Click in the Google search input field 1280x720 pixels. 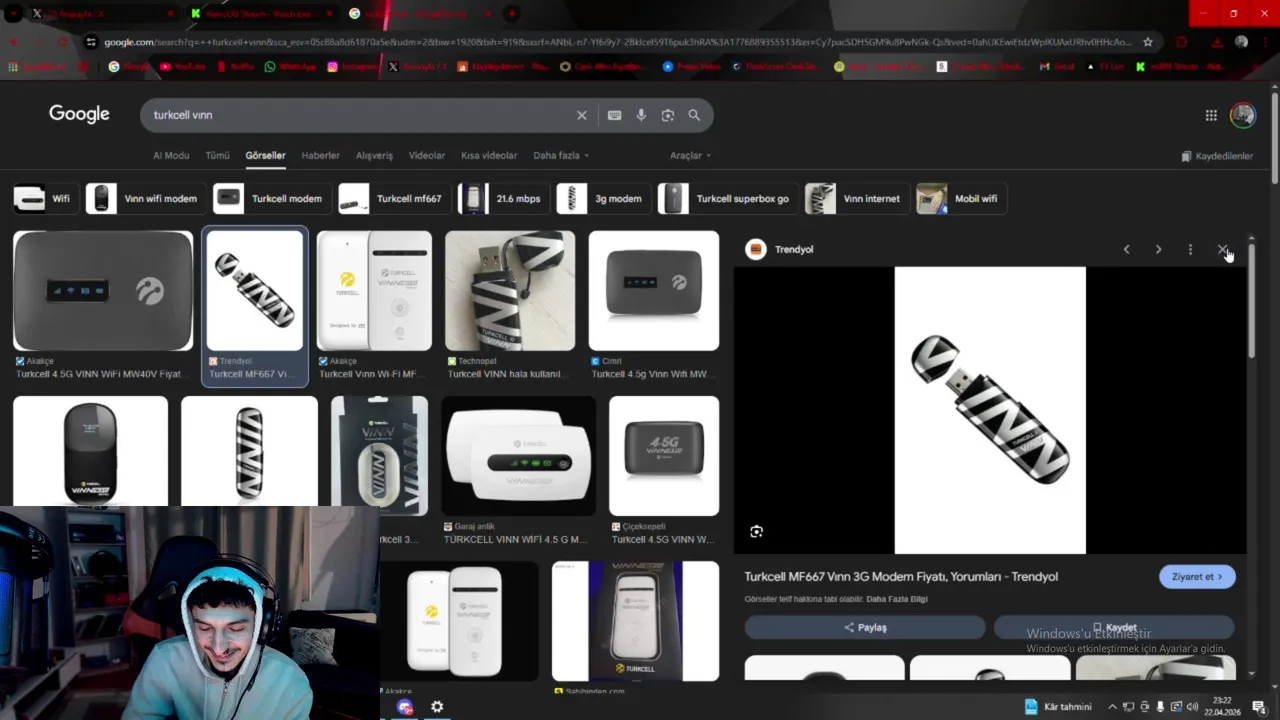pos(360,115)
